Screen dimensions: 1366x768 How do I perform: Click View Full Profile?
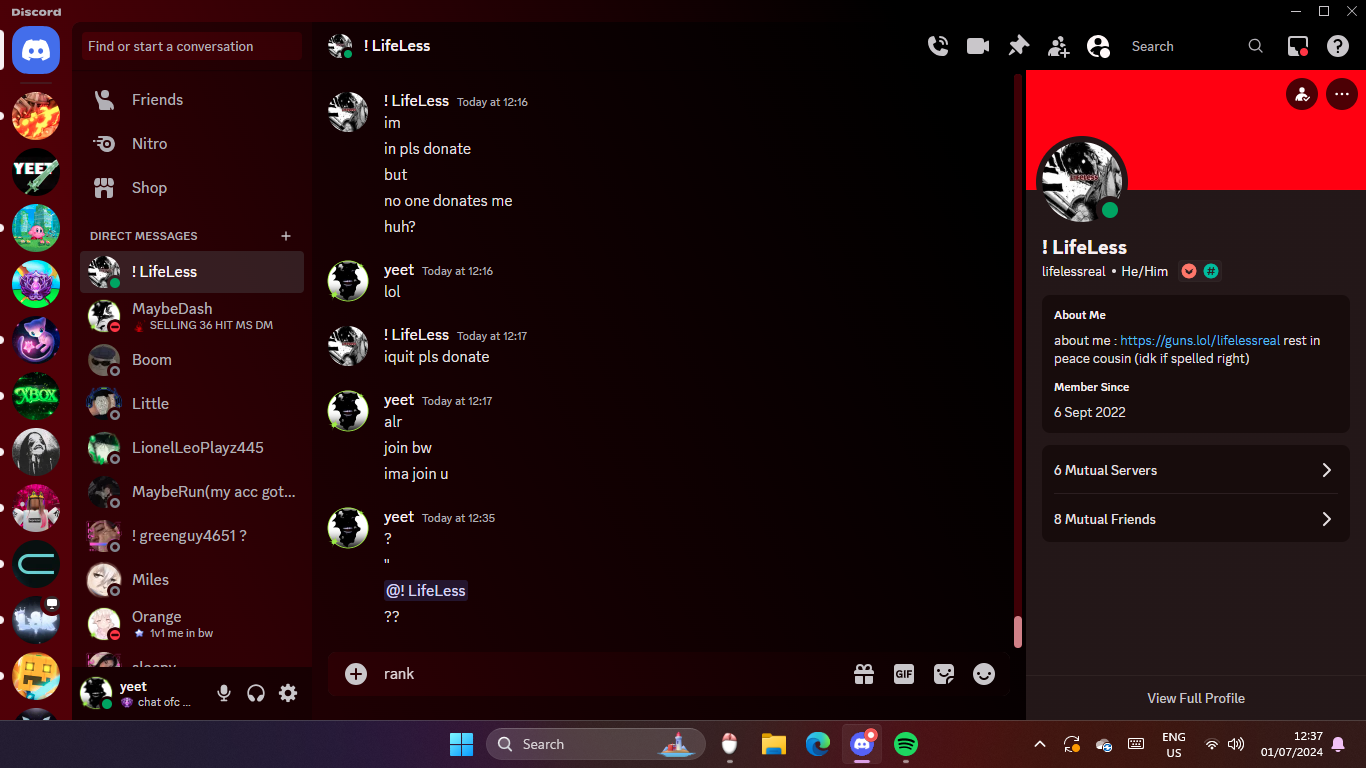point(1195,698)
